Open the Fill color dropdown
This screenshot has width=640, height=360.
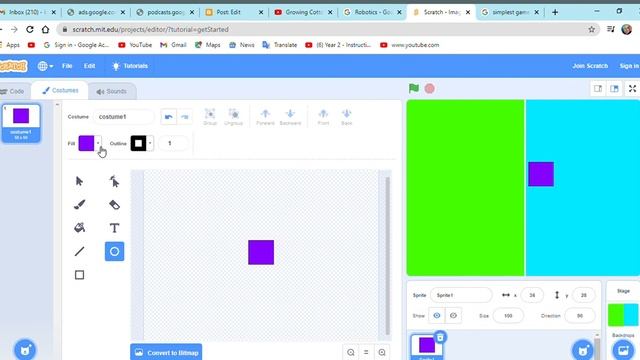[98, 143]
